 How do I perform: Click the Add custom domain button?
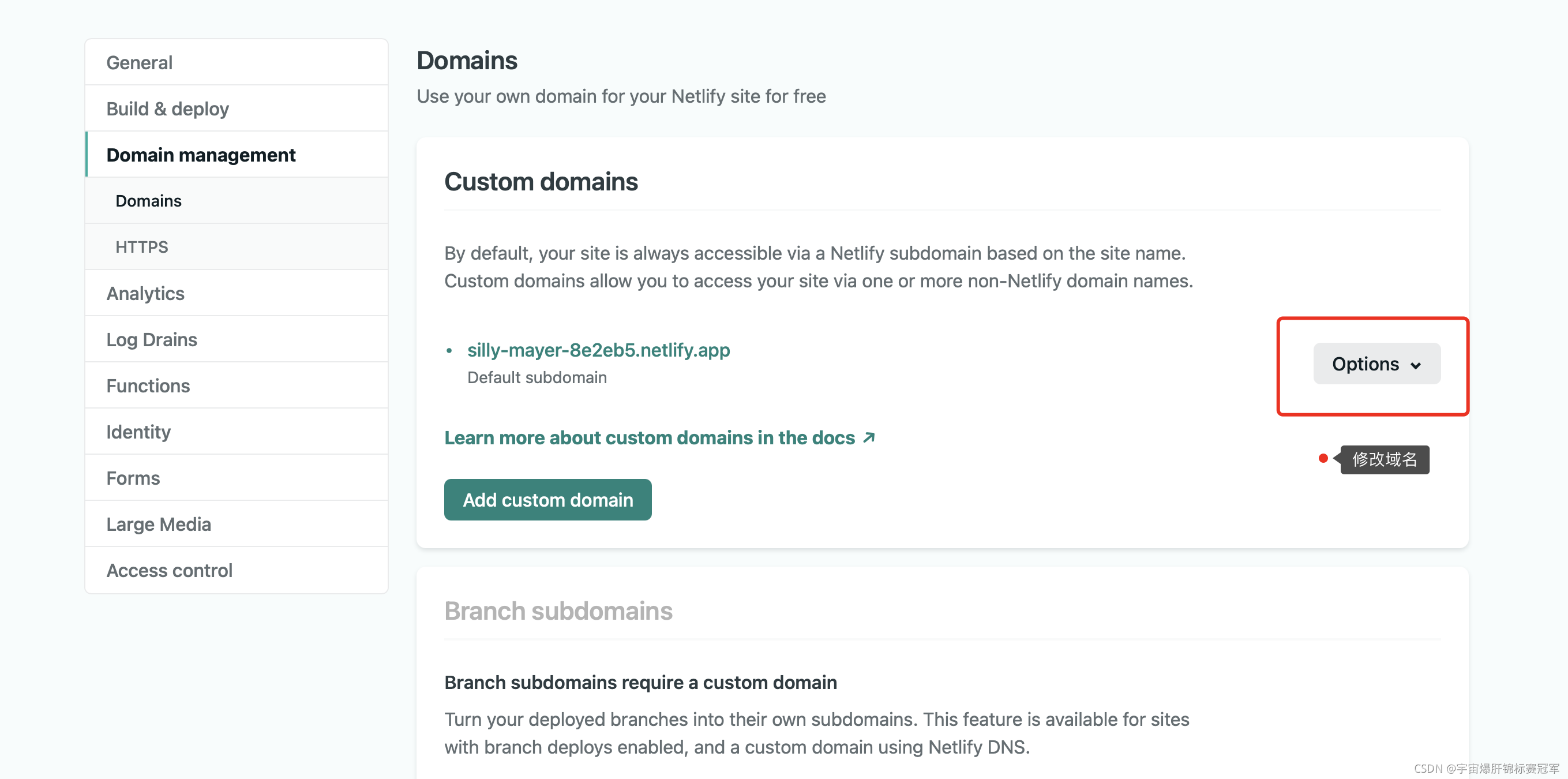coord(547,500)
